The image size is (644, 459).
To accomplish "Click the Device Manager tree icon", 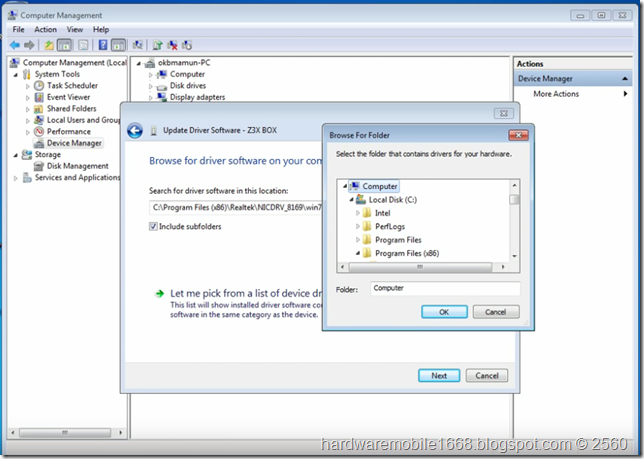I will pos(39,143).
